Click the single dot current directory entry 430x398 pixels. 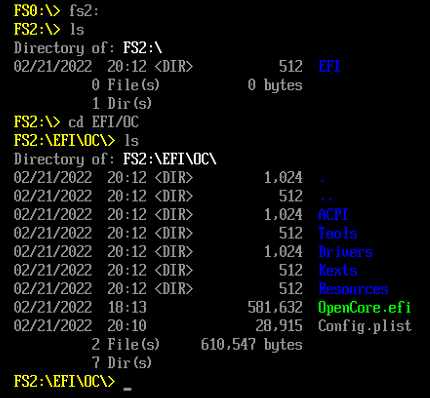322,181
